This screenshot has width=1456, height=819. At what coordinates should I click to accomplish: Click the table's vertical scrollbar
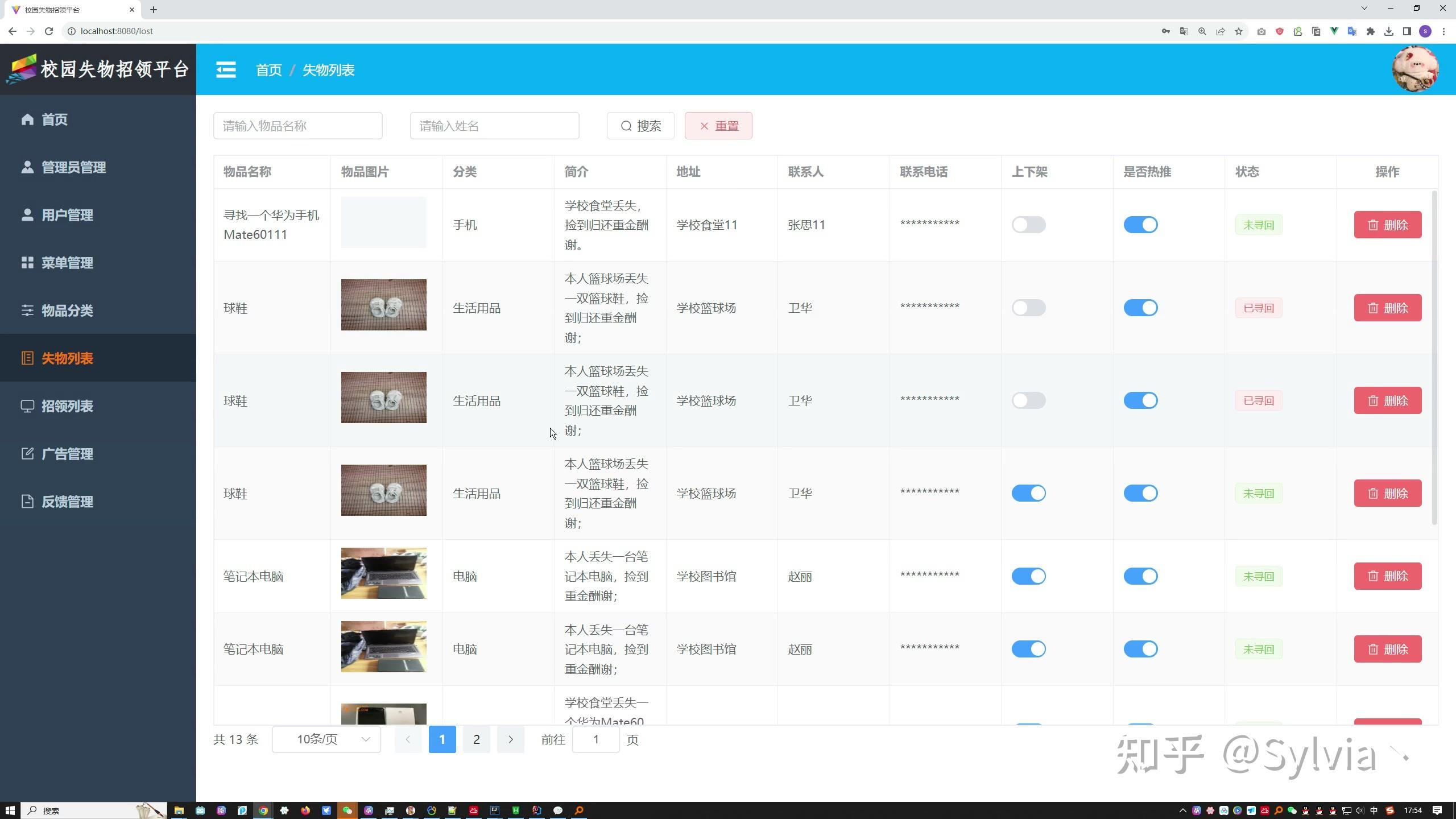click(1434, 358)
